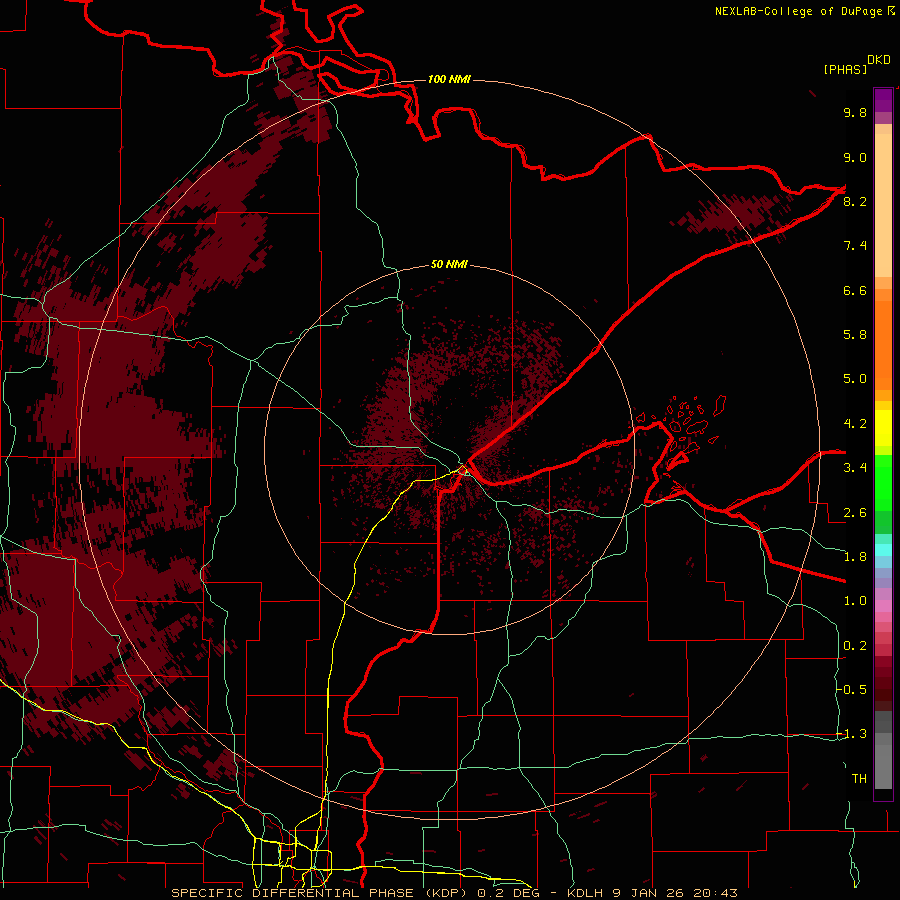Click the 0.2 legend value
Screen dimensions: 900x900
[x=855, y=646]
